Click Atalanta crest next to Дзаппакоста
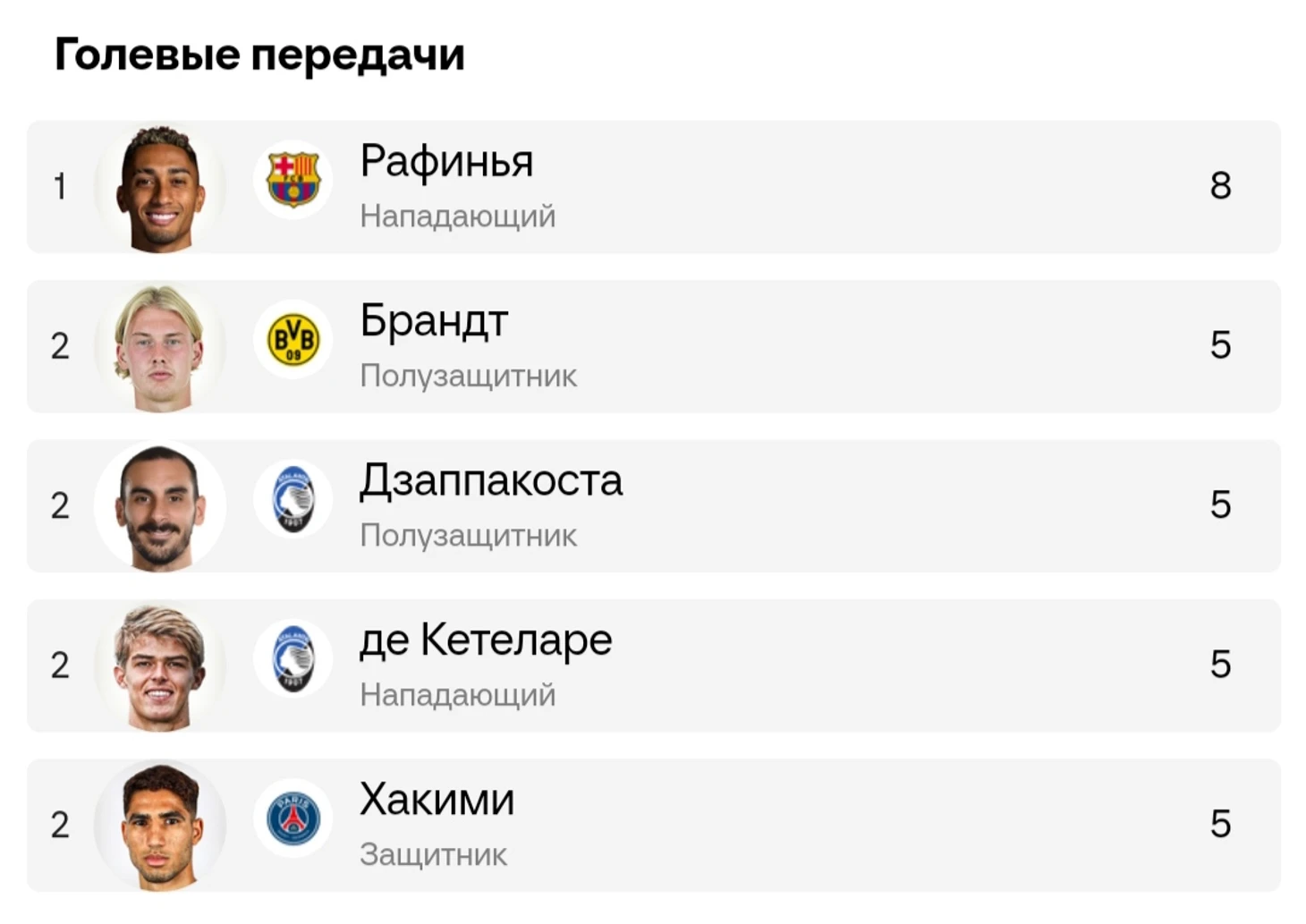Screen dimensions: 1306x924 [293, 499]
